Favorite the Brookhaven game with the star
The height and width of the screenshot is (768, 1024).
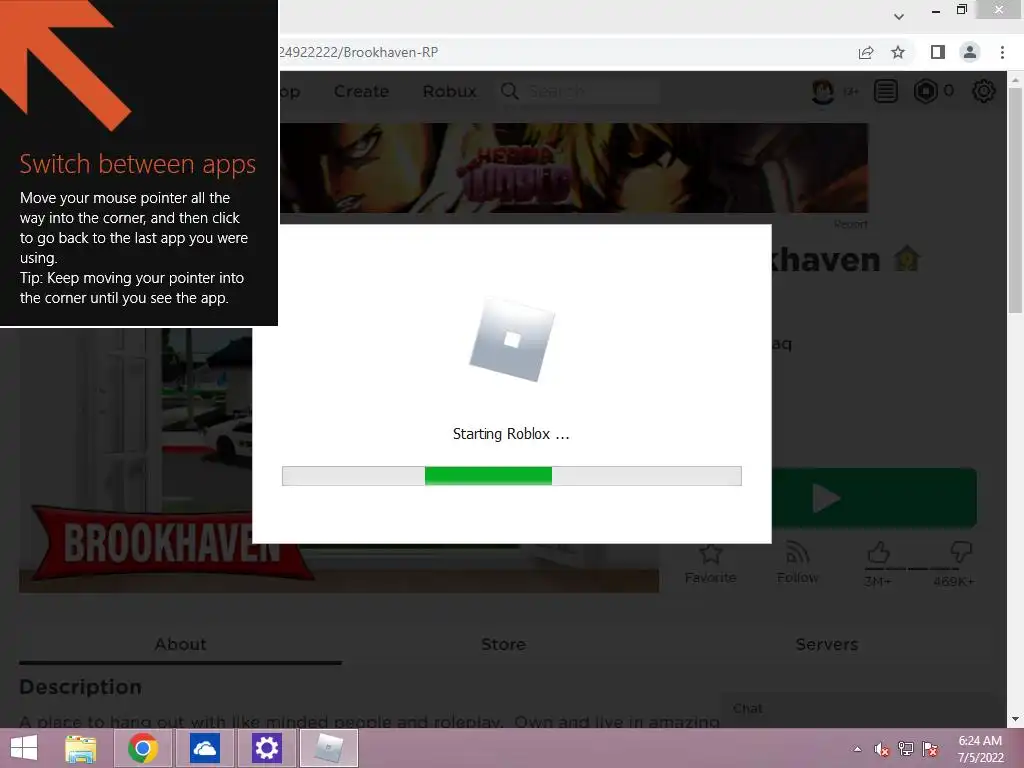tap(711, 564)
